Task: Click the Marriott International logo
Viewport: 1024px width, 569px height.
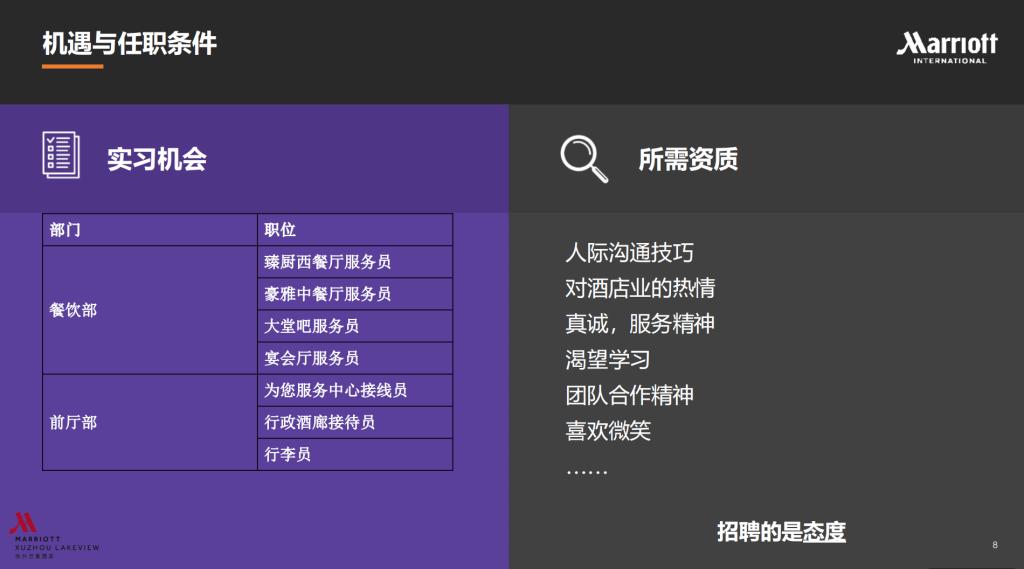Action: point(946,47)
